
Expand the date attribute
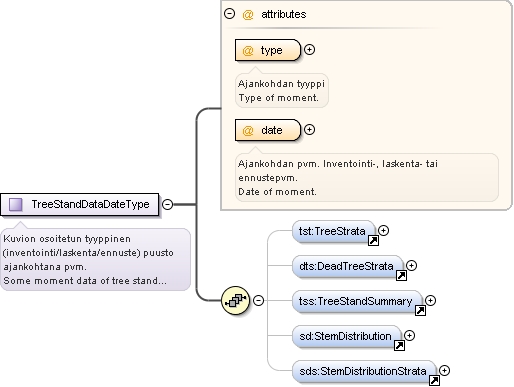tap(309, 130)
